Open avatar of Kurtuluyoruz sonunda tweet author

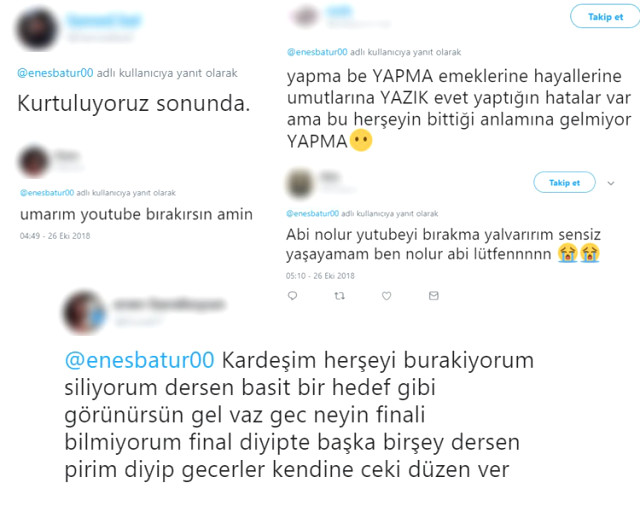point(37,29)
